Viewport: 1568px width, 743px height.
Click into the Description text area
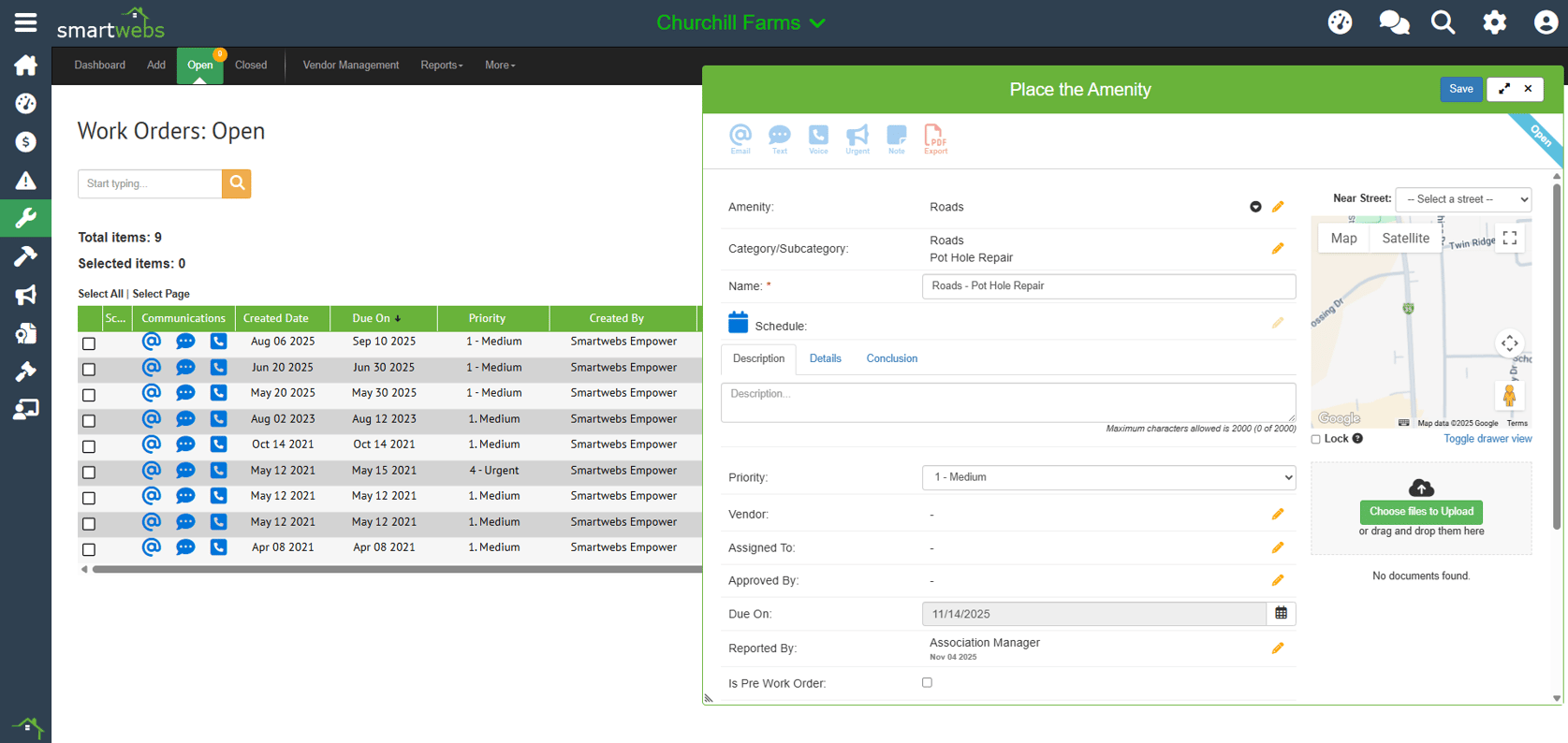[1008, 402]
